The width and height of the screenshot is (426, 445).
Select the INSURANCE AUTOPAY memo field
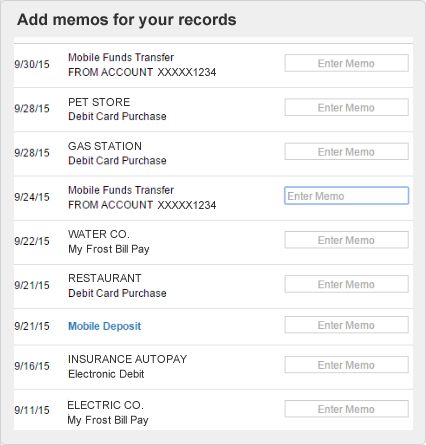(346, 365)
